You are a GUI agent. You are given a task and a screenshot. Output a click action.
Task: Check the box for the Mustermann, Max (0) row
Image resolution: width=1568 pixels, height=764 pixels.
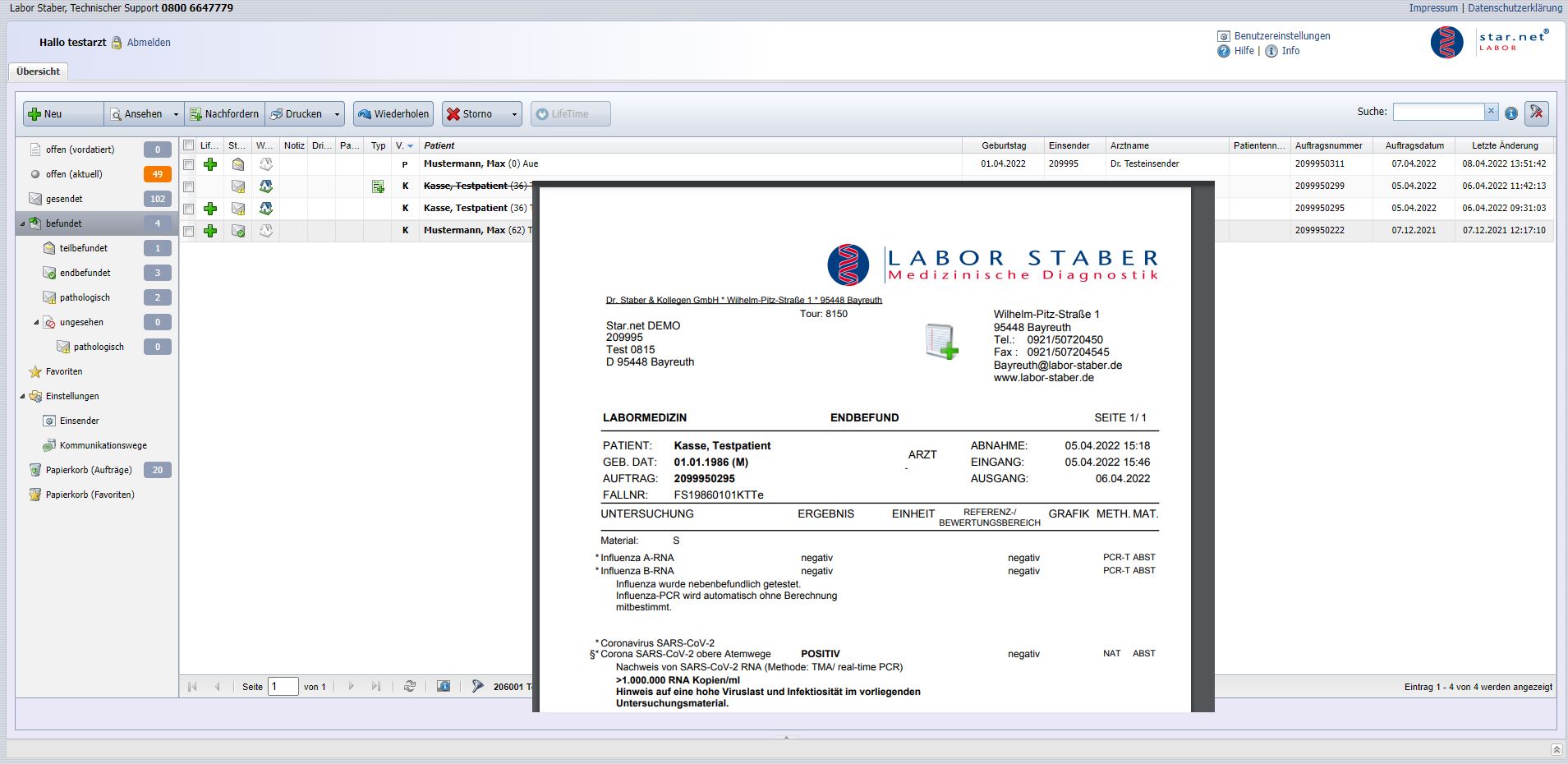189,164
